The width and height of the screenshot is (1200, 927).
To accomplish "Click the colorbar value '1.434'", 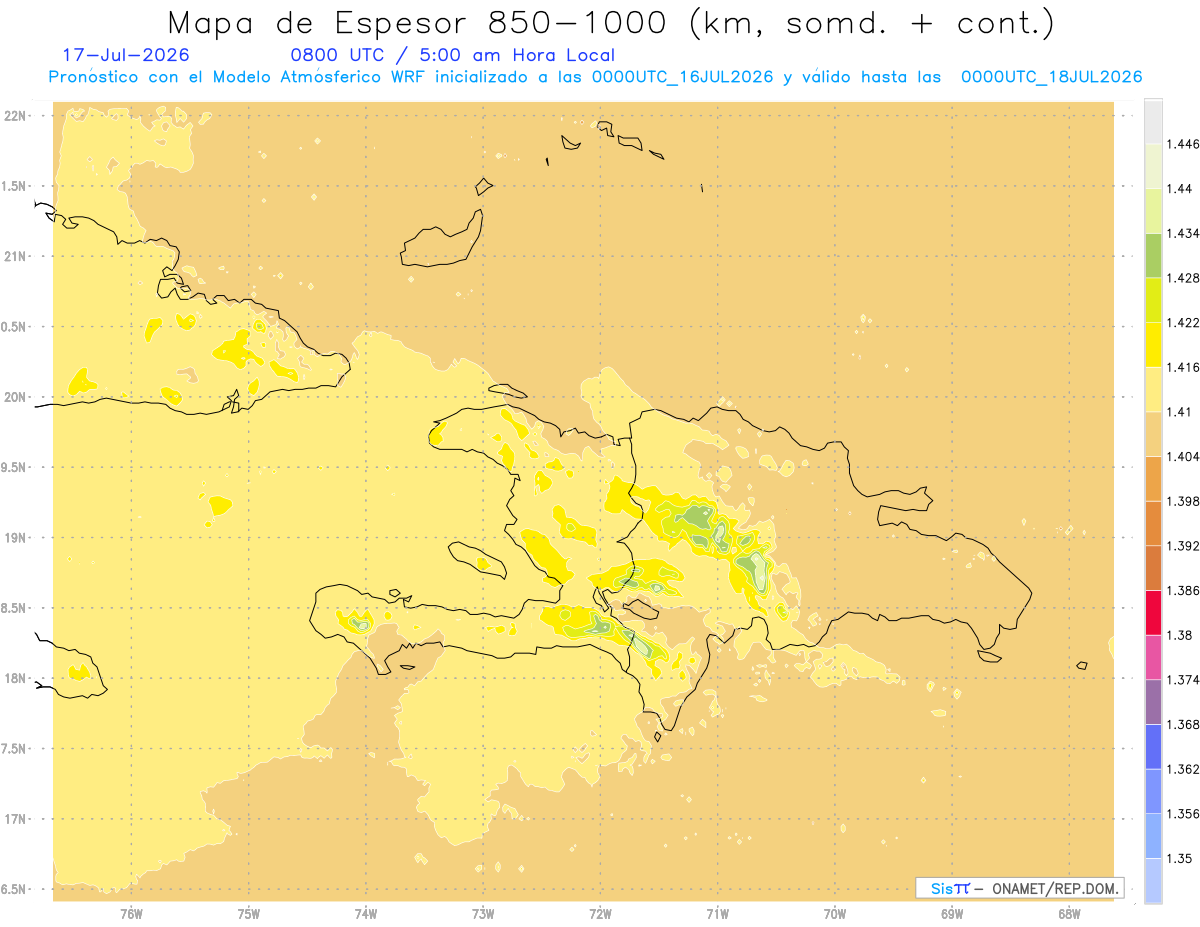I will point(1184,233).
